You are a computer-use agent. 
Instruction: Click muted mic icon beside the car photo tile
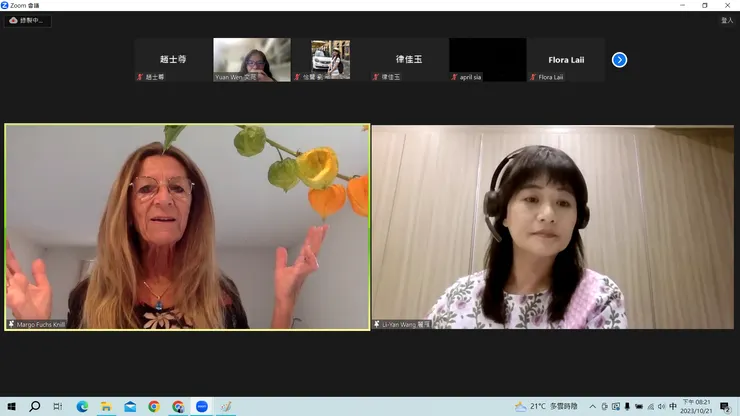[x=297, y=77]
